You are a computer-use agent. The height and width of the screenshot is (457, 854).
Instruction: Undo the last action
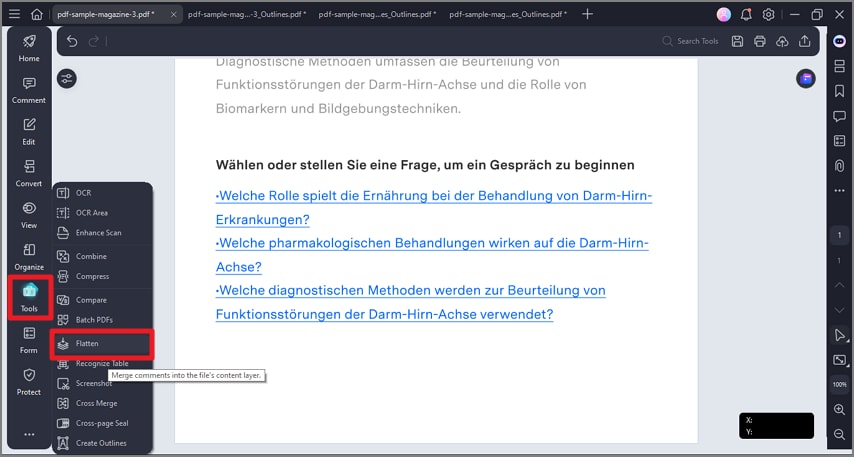pos(72,41)
